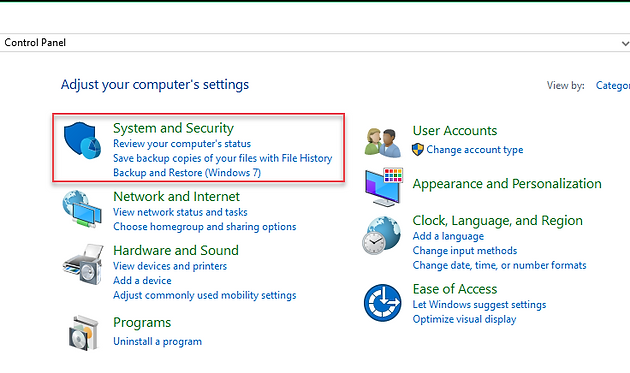Image resolution: width=630 pixels, height=373 pixels.
Task: Click View network status and tasks
Action: 180,212
